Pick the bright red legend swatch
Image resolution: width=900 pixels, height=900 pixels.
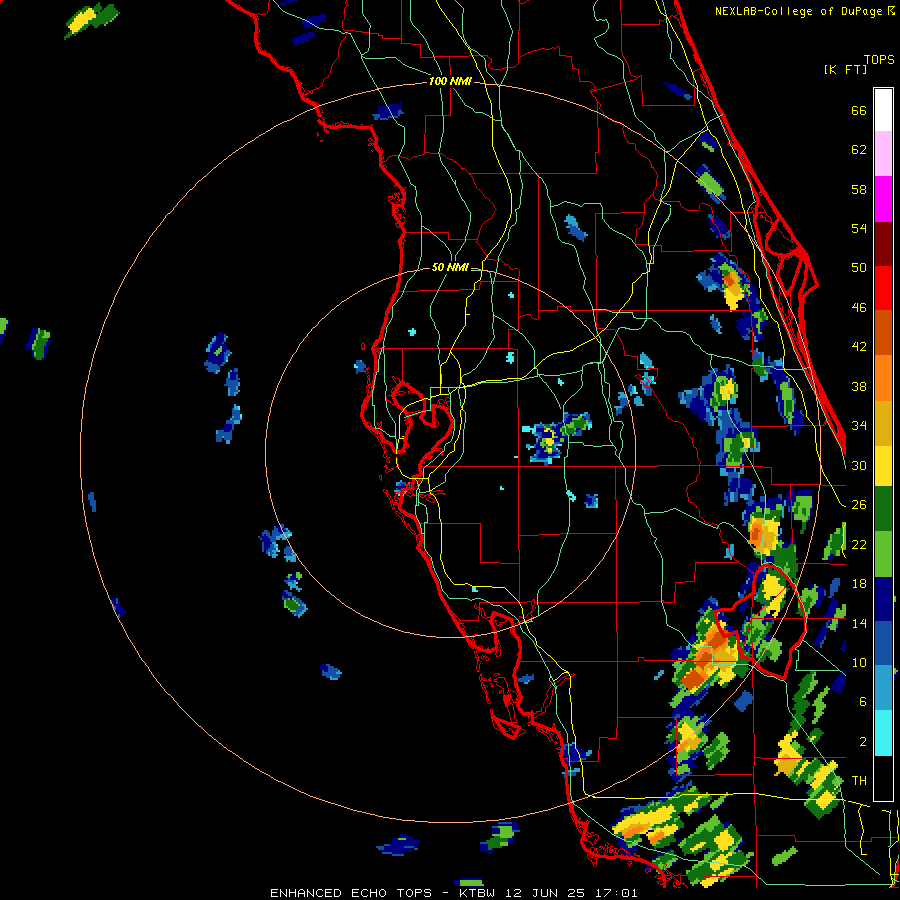pos(883,288)
